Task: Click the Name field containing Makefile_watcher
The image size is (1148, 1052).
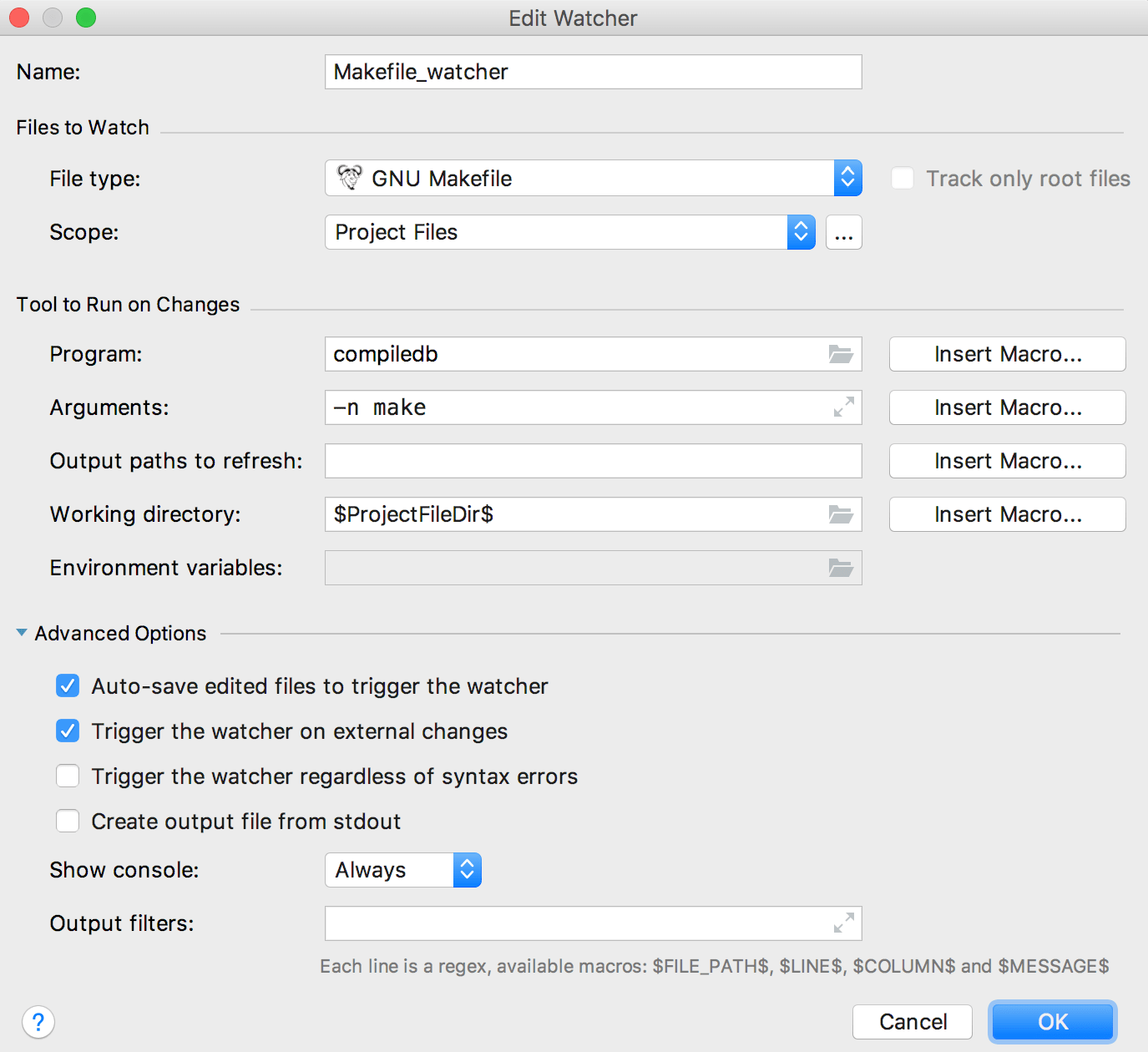Action: (593, 72)
